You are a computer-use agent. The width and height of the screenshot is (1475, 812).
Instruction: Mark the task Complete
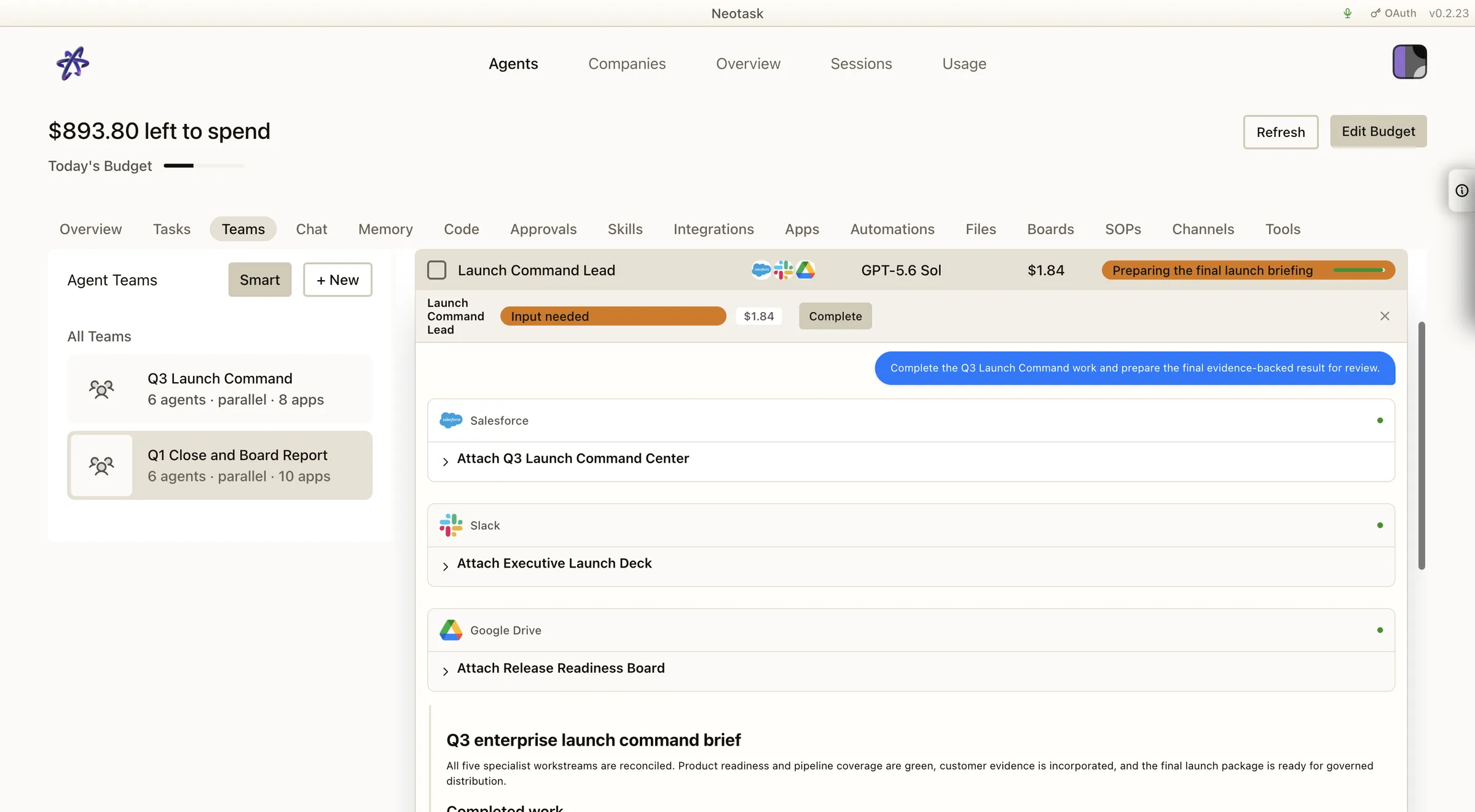point(835,316)
